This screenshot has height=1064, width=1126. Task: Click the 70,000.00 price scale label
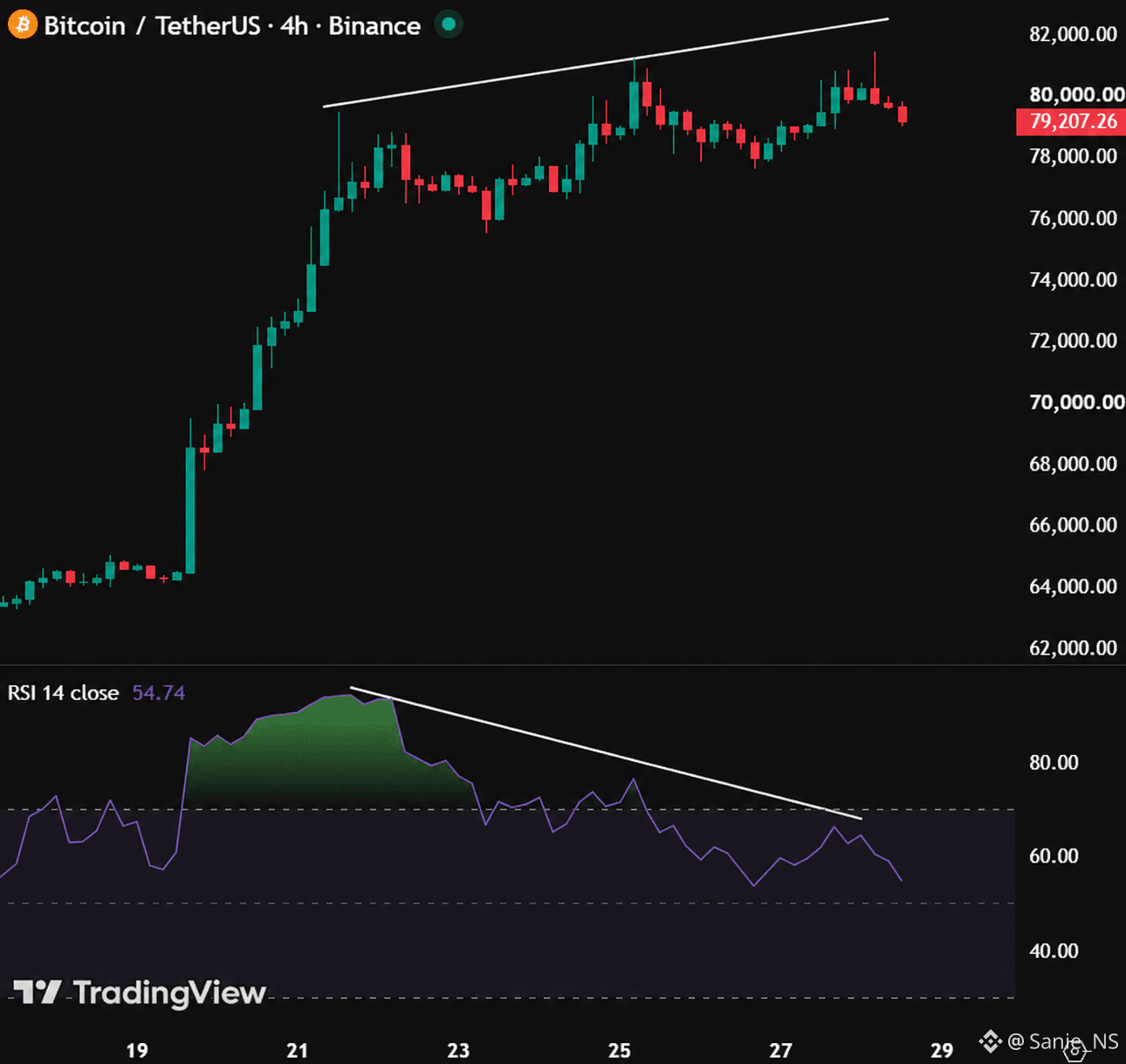click(x=1077, y=402)
